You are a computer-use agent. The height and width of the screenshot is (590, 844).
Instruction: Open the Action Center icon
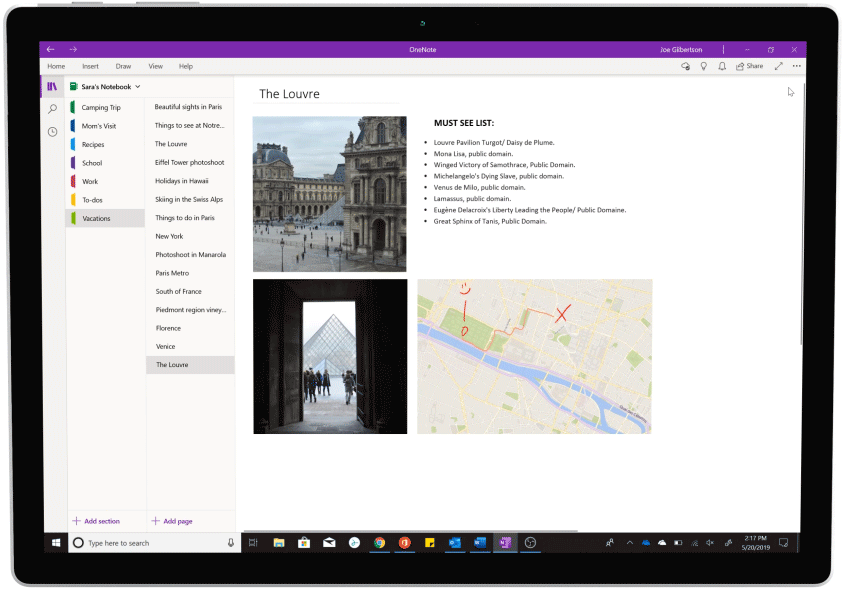coord(785,543)
